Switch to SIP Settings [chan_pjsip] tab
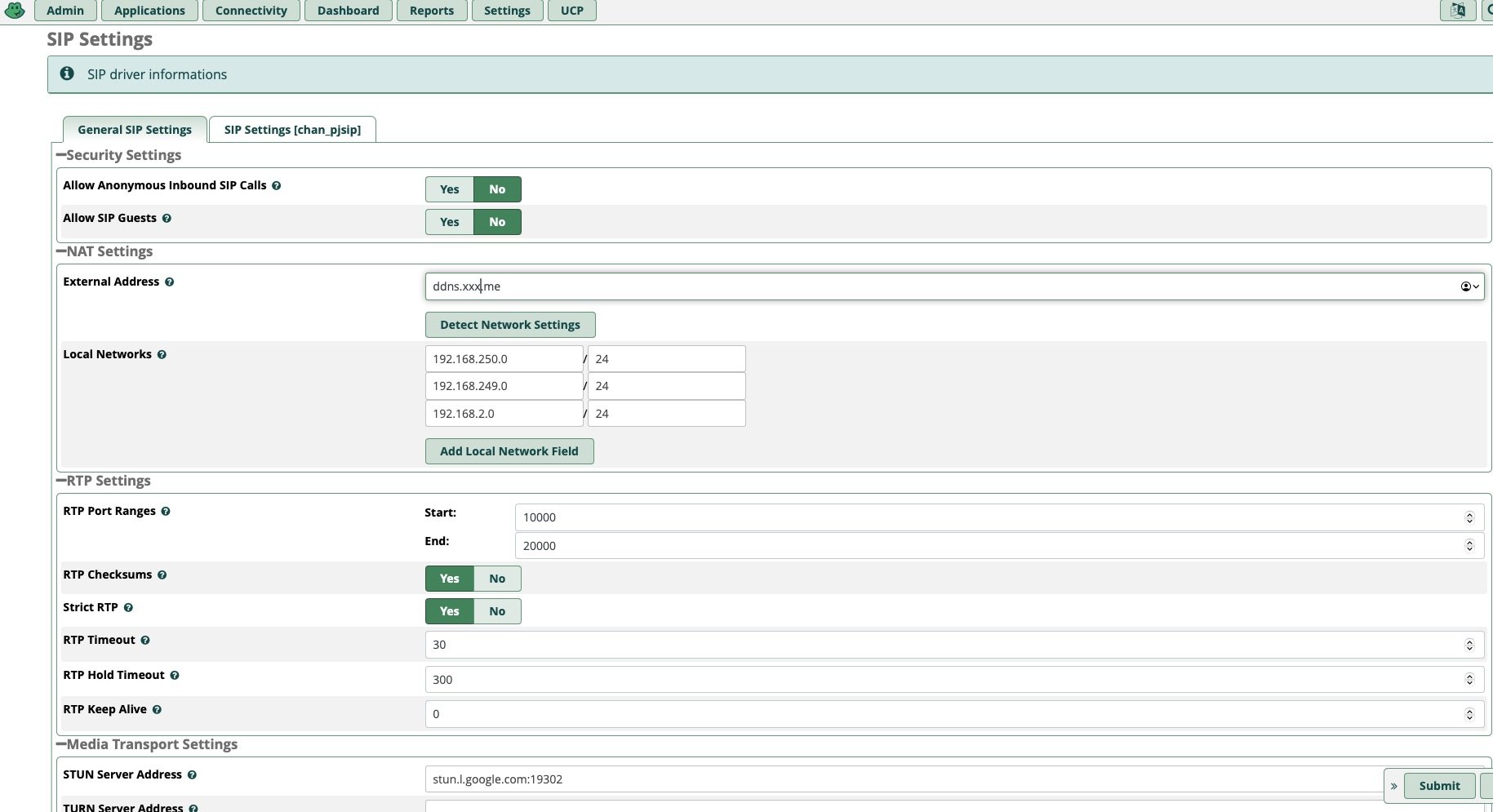Screen dimensions: 1493x812 [292, 130]
